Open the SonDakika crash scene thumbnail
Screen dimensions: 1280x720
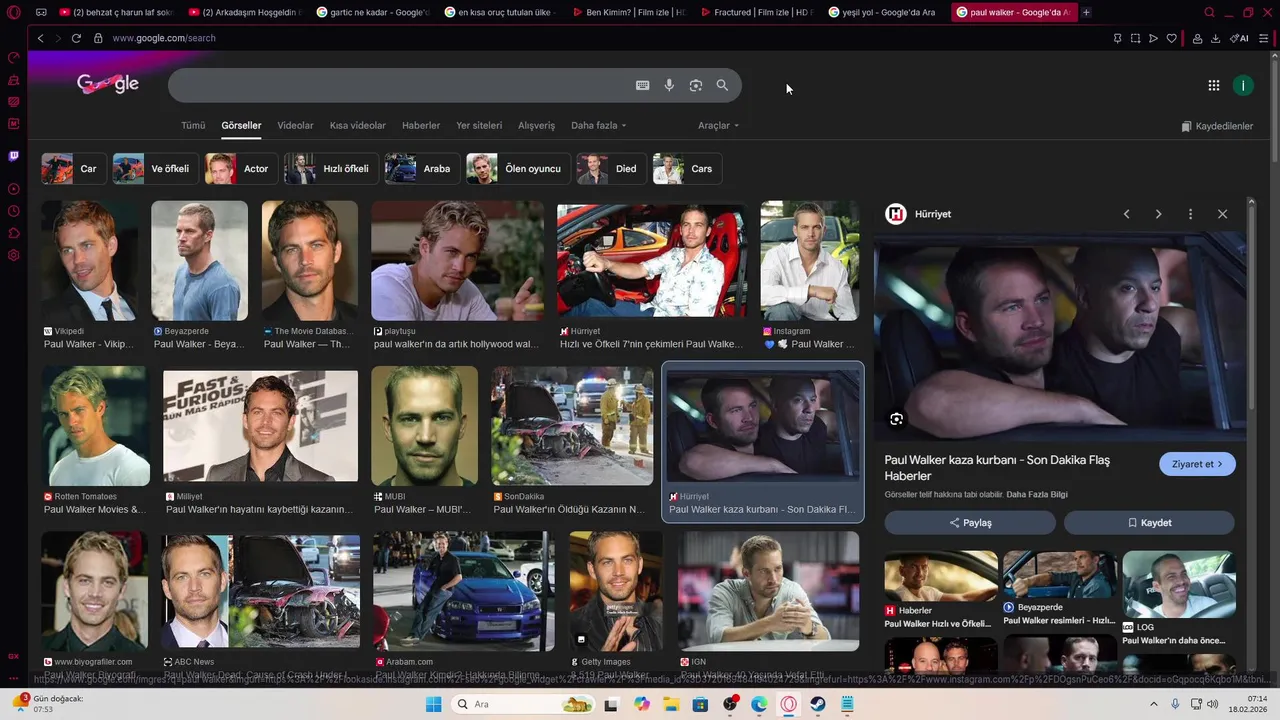(572, 426)
